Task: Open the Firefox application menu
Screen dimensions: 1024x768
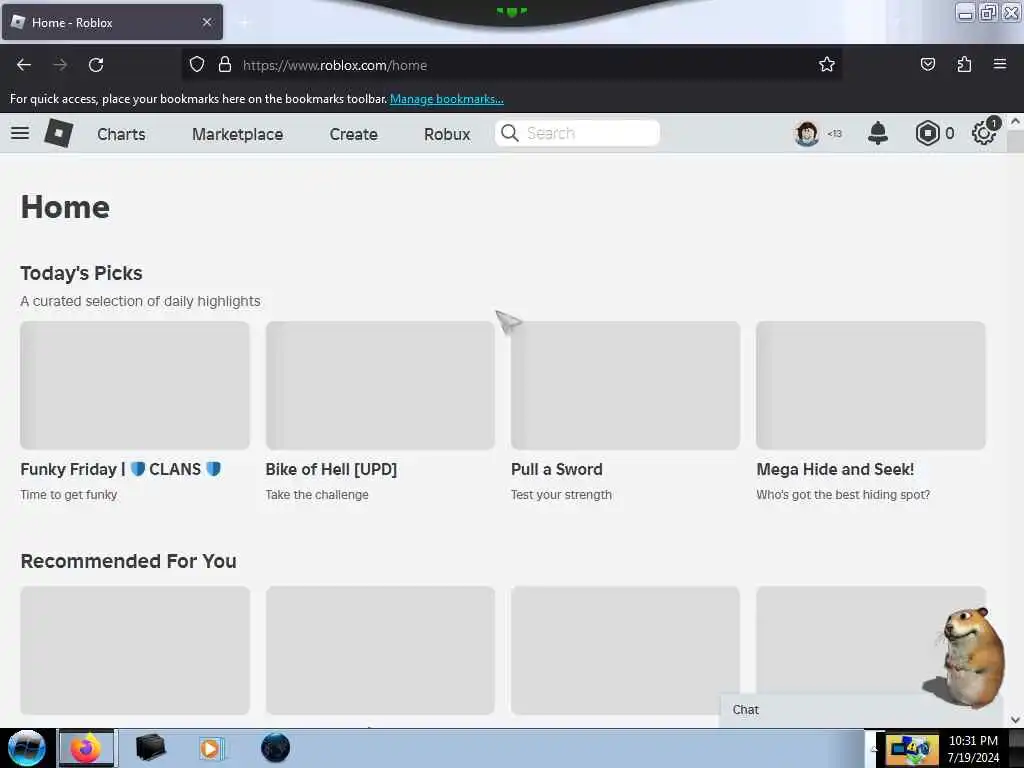Action: coord(1000,64)
